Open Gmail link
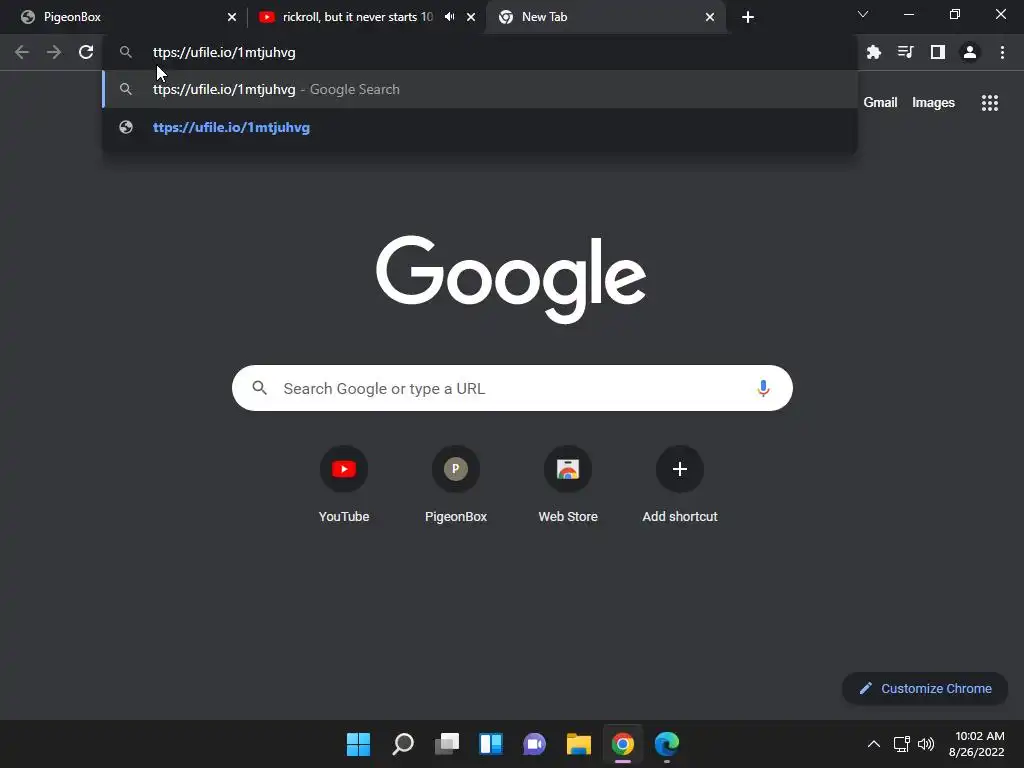1024x768 pixels. click(x=880, y=103)
